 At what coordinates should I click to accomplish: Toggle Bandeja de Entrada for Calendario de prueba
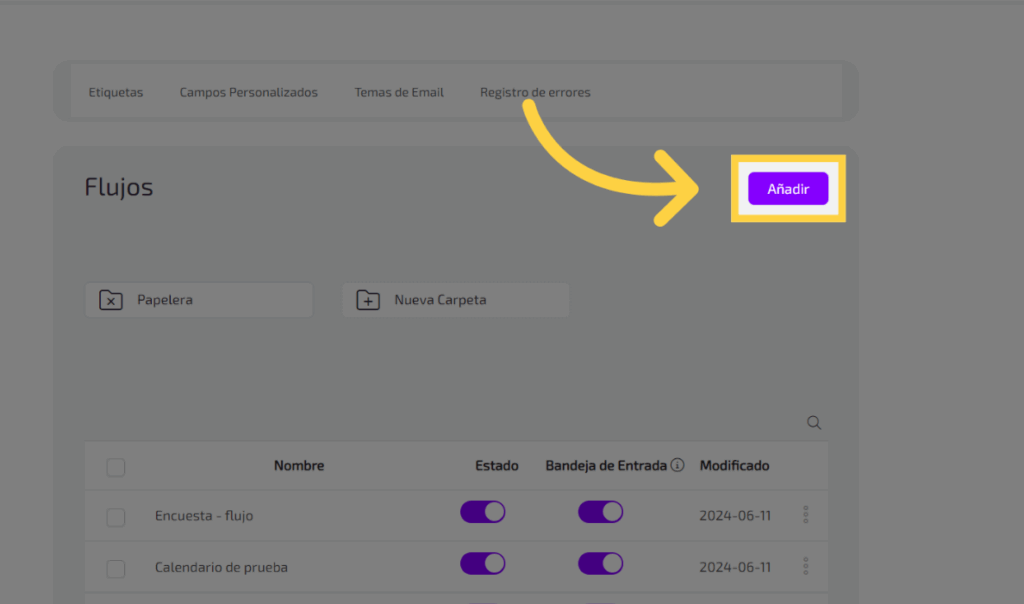pos(600,564)
